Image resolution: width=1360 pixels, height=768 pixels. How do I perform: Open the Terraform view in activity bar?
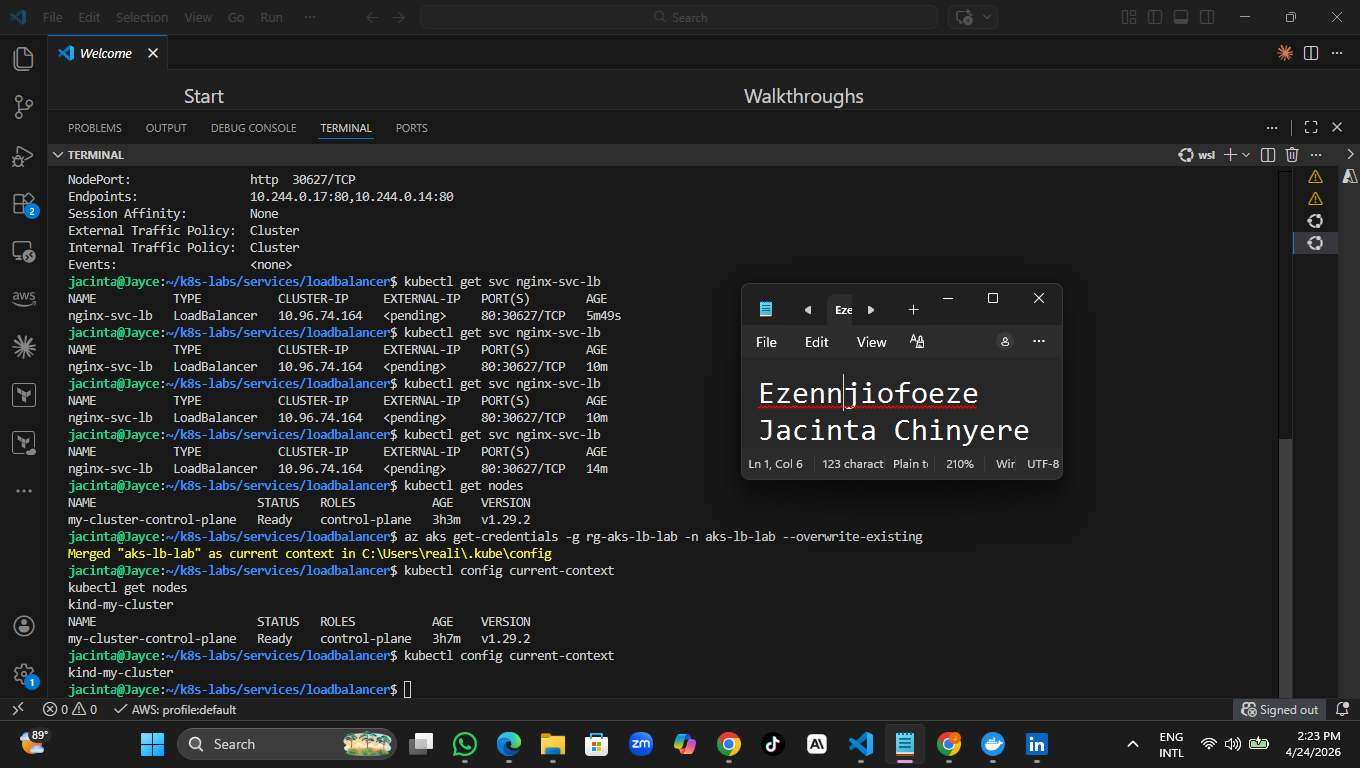[23, 395]
